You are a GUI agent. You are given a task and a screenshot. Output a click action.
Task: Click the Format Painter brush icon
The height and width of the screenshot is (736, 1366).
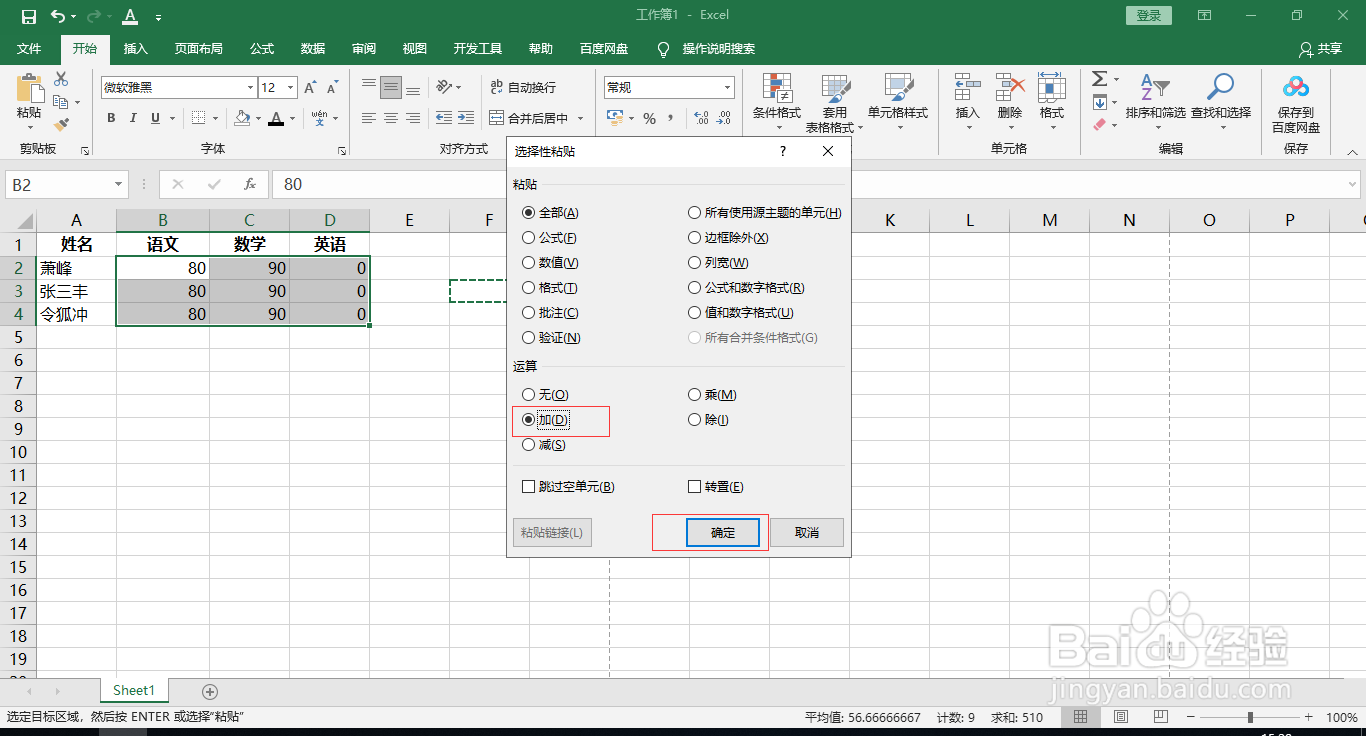point(61,124)
